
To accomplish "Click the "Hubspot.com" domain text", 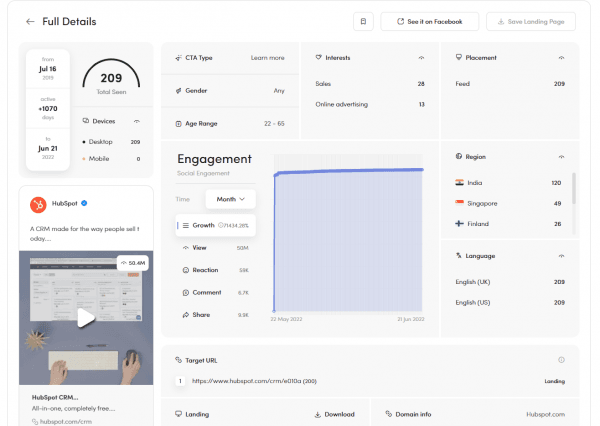I will (x=545, y=415).
